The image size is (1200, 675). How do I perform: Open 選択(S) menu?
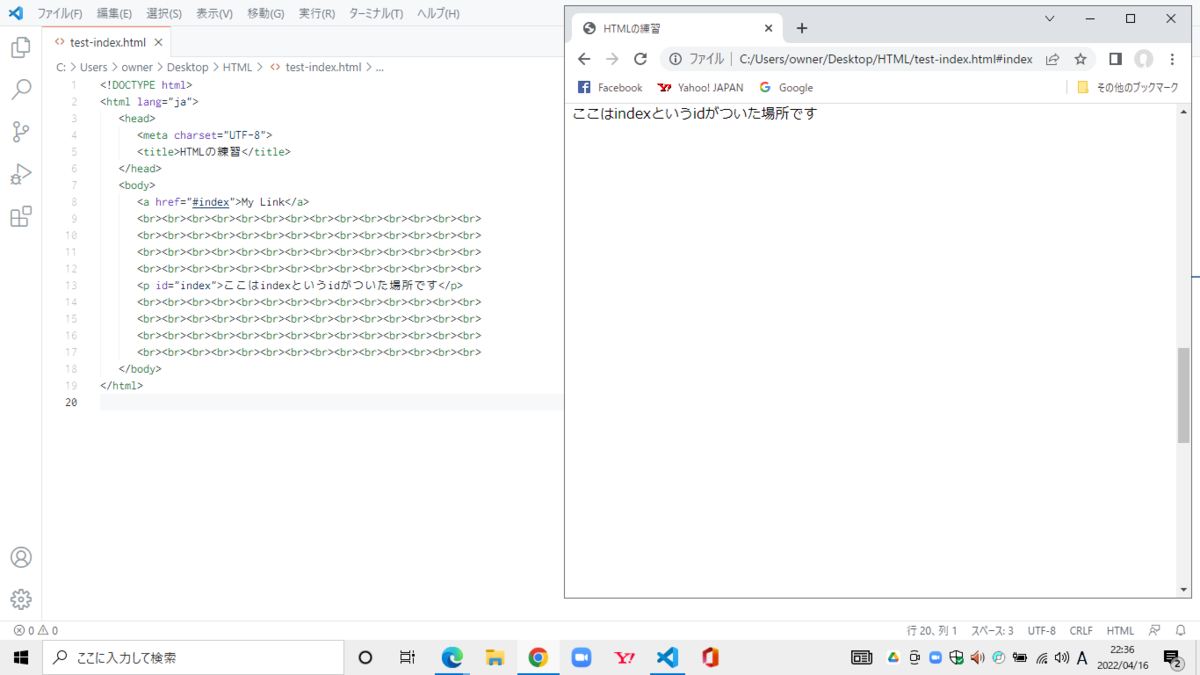pyautogui.click(x=164, y=13)
